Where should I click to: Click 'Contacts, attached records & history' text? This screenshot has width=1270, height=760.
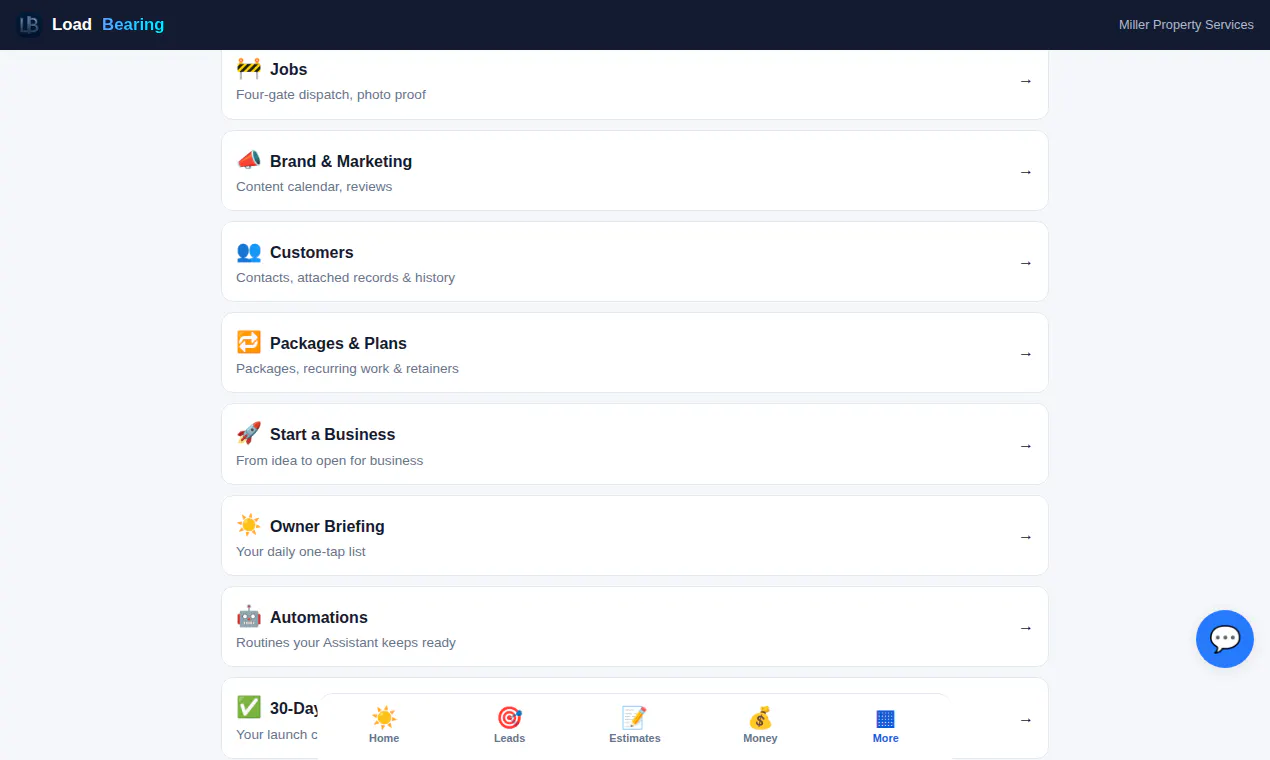pyautogui.click(x=345, y=278)
